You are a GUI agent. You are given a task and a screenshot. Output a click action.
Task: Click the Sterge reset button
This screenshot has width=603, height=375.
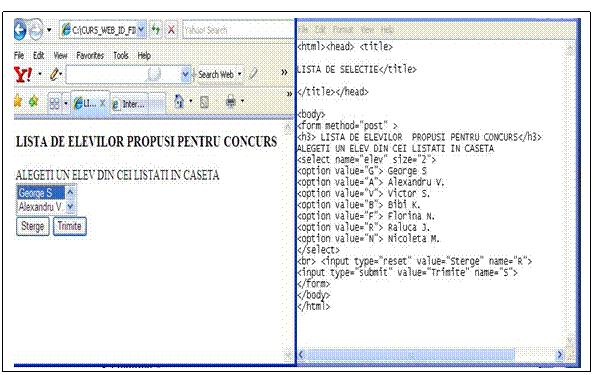[x=33, y=226]
